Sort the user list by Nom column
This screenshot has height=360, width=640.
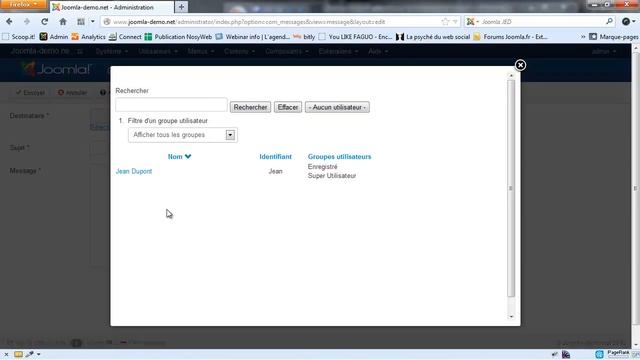pos(175,157)
